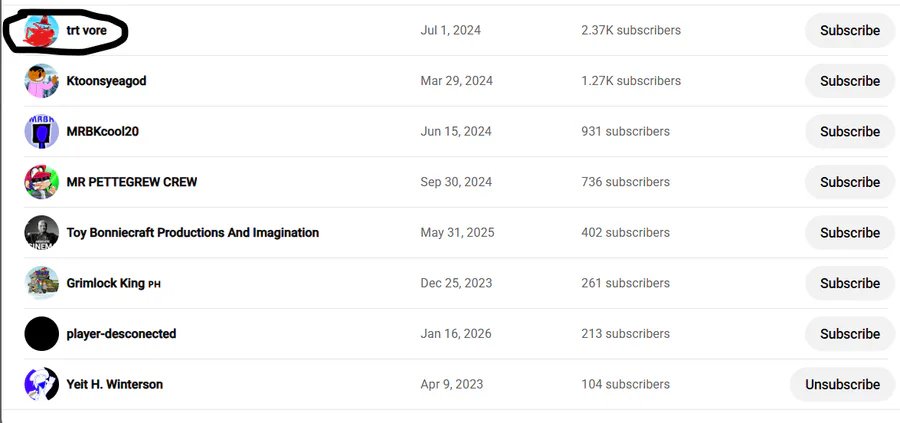Open Ktoonsyeagod's channel avatar
The image size is (900, 423).
click(x=42, y=81)
